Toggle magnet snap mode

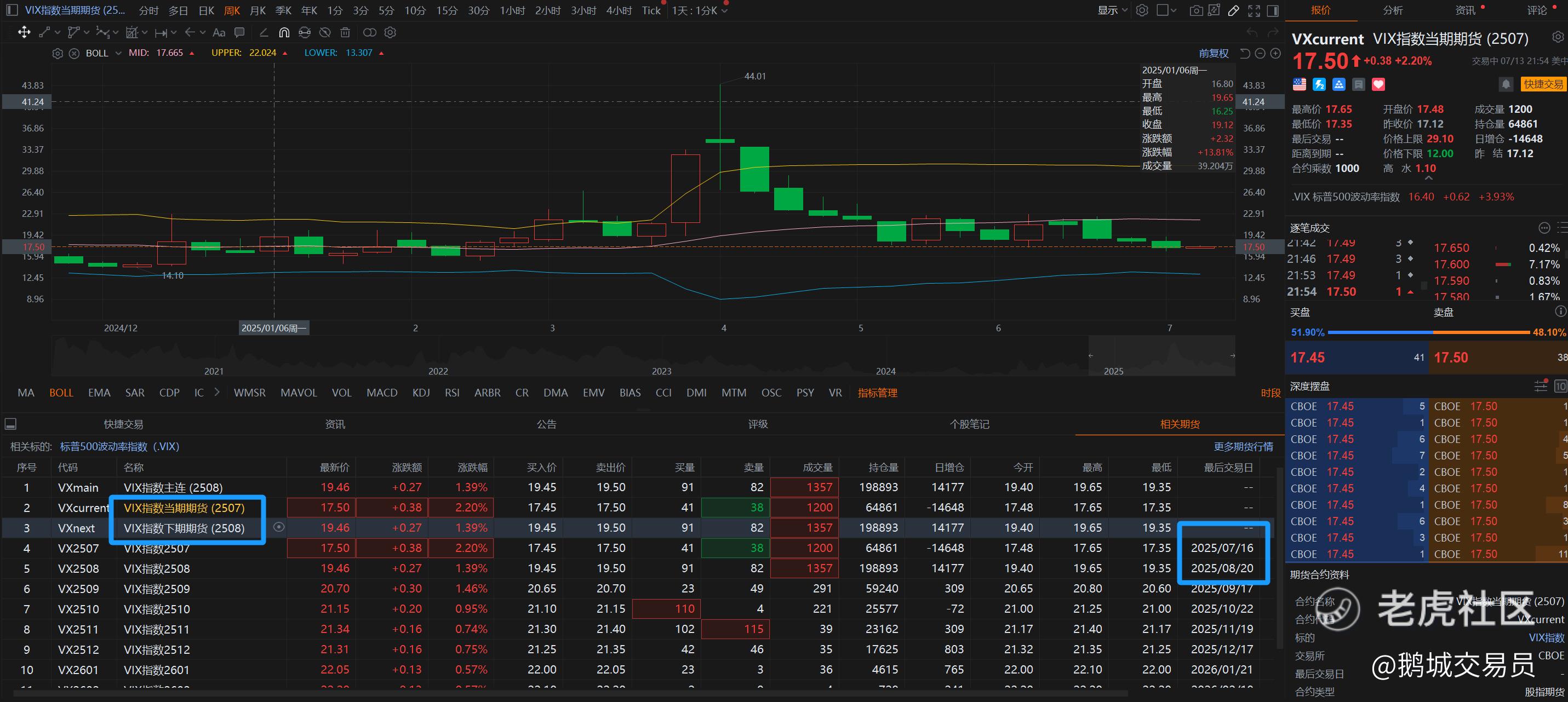[284, 32]
